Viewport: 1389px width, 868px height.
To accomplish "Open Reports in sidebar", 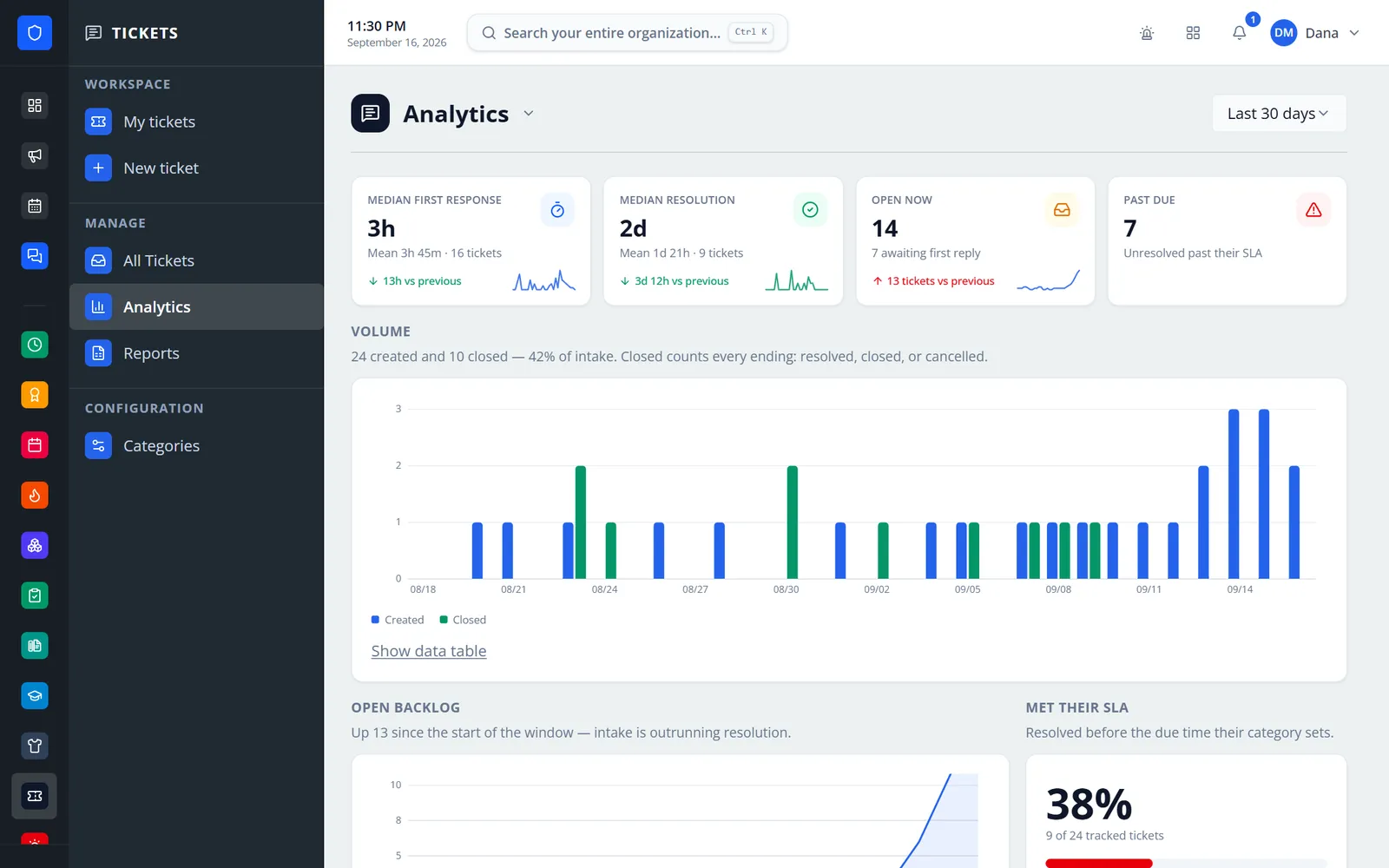I will coord(196,353).
